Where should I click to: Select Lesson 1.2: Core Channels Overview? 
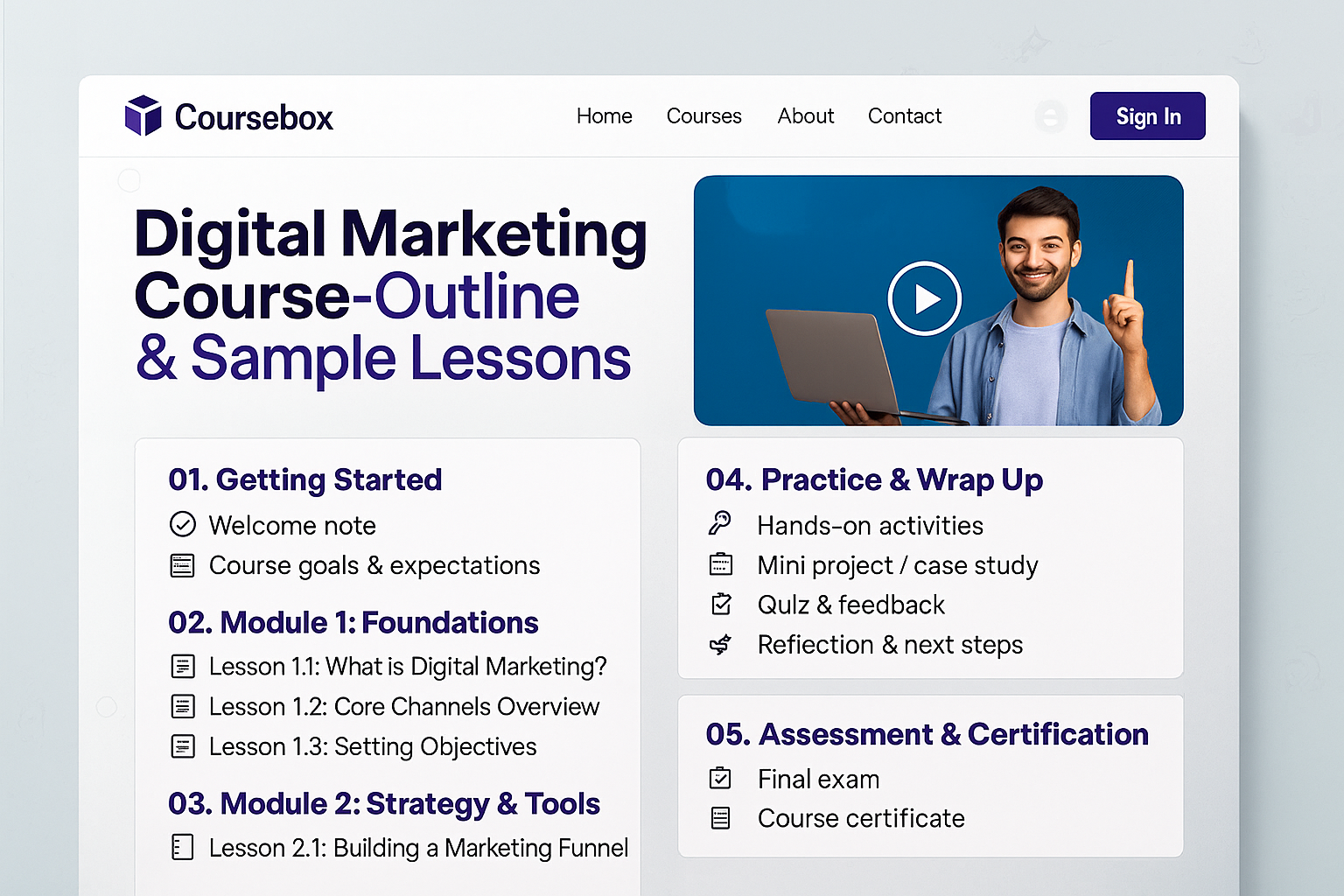[x=404, y=705]
